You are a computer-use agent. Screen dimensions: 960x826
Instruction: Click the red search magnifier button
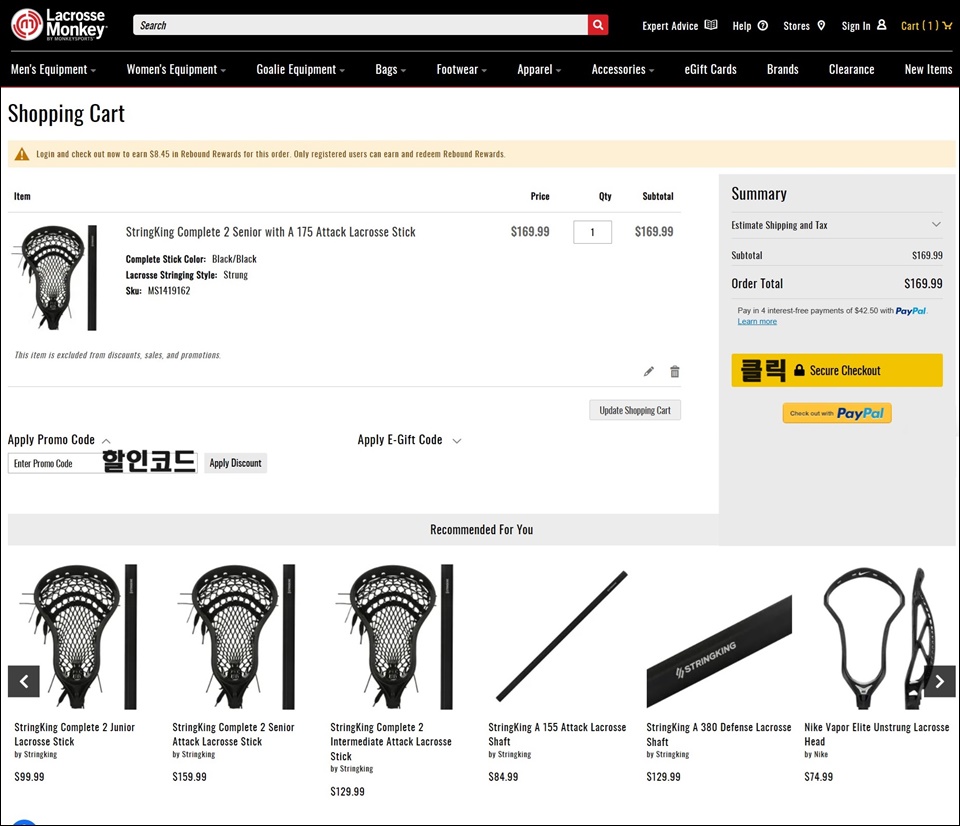(598, 25)
